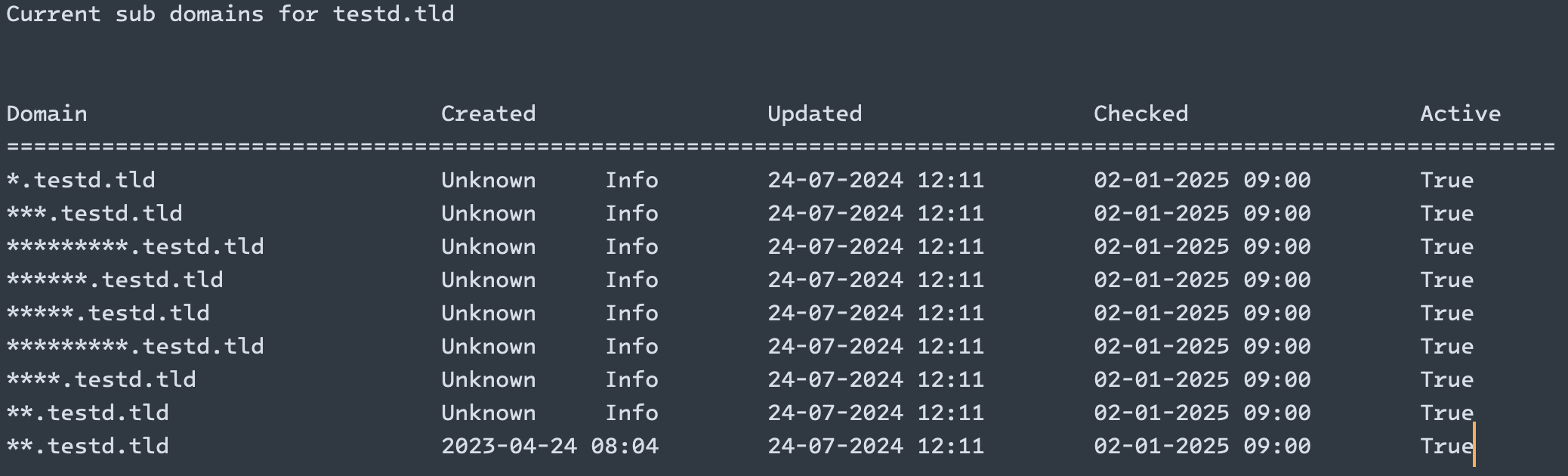Open Info for the six-asterisk ******.testd.tld row
Image resolution: width=1568 pixels, height=476 pixels.
[x=631, y=280]
